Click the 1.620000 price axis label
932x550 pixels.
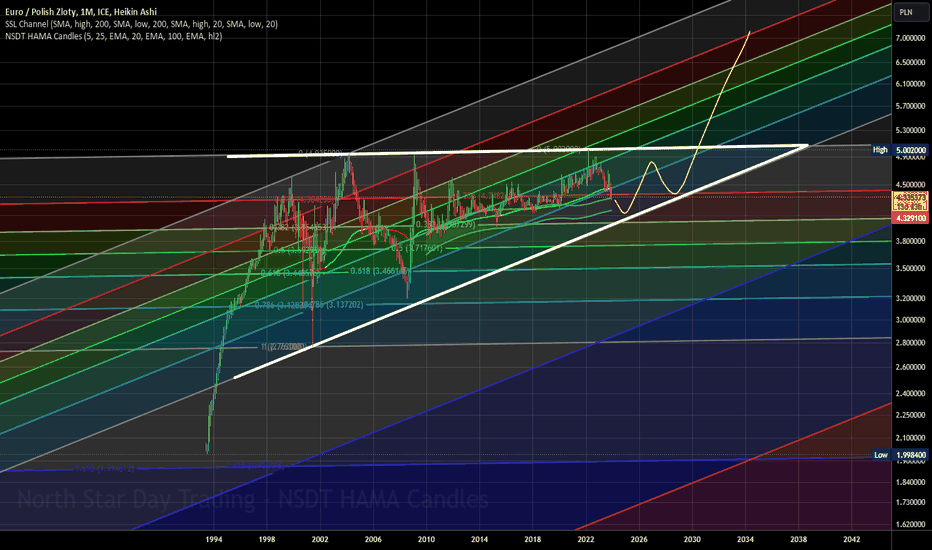[911, 524]
